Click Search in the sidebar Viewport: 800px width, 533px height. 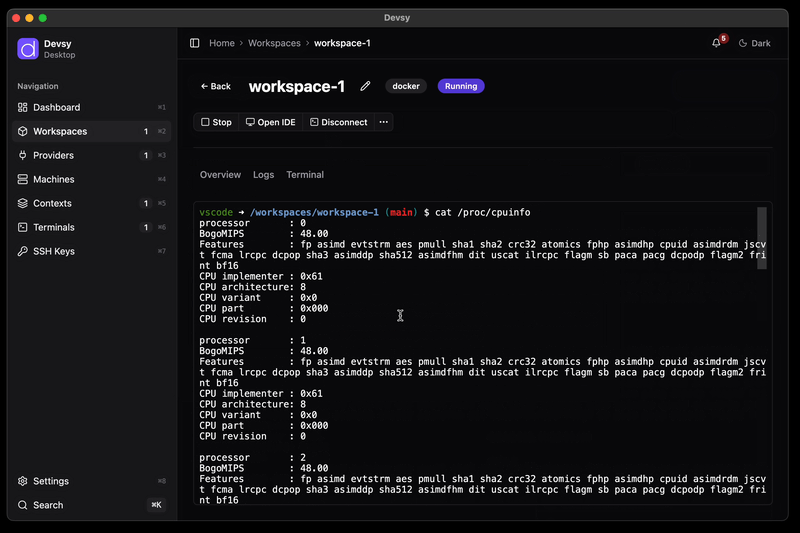pos(91,505)
